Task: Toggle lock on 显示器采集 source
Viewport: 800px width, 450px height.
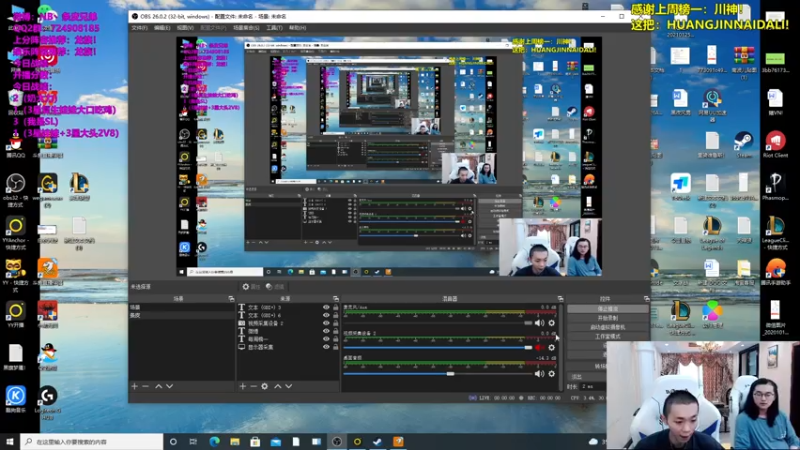Action: (335, 347)
